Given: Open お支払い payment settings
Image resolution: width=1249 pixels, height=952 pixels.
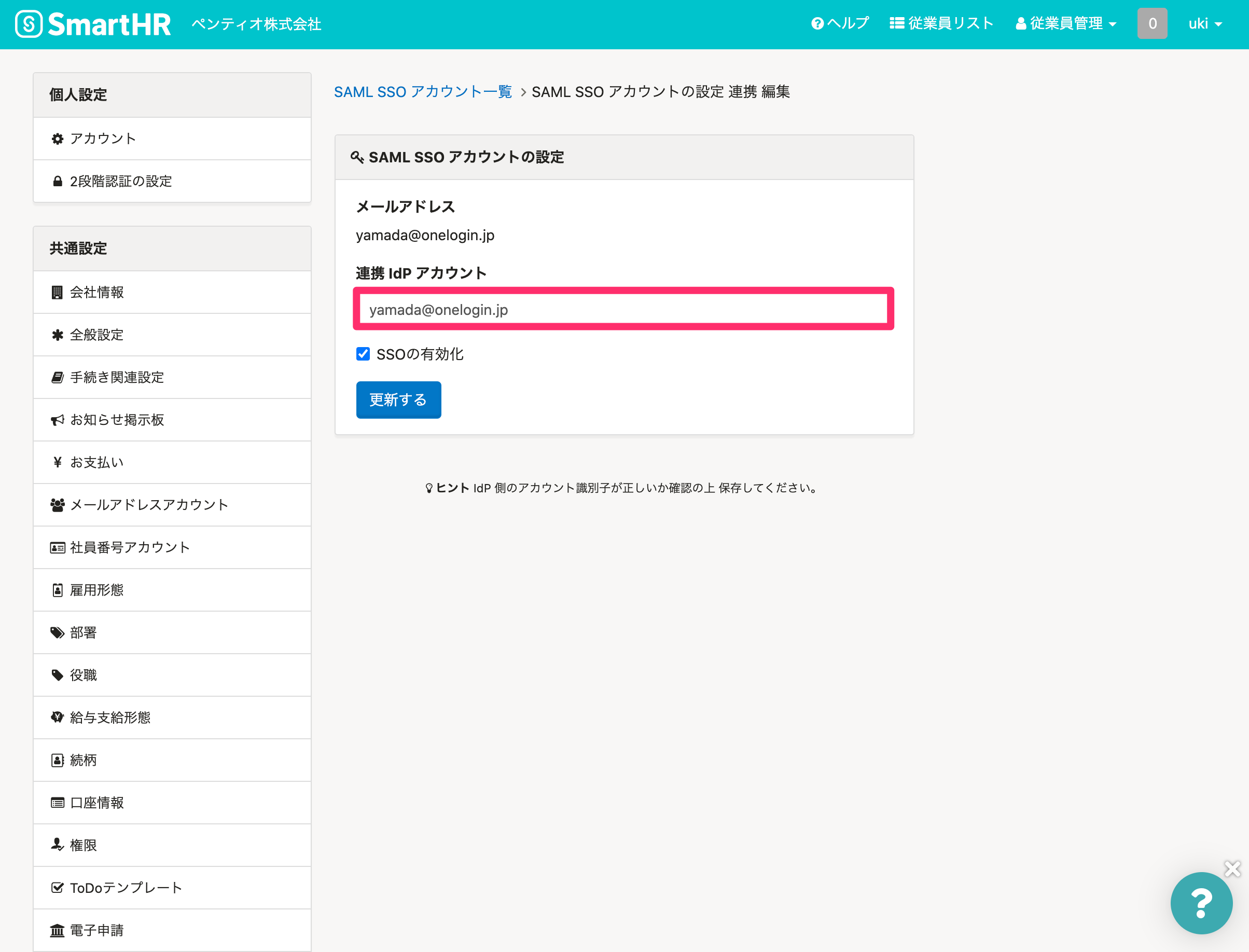Looking at the screenshot, I should pyautogui.click(x=172, y=462).
